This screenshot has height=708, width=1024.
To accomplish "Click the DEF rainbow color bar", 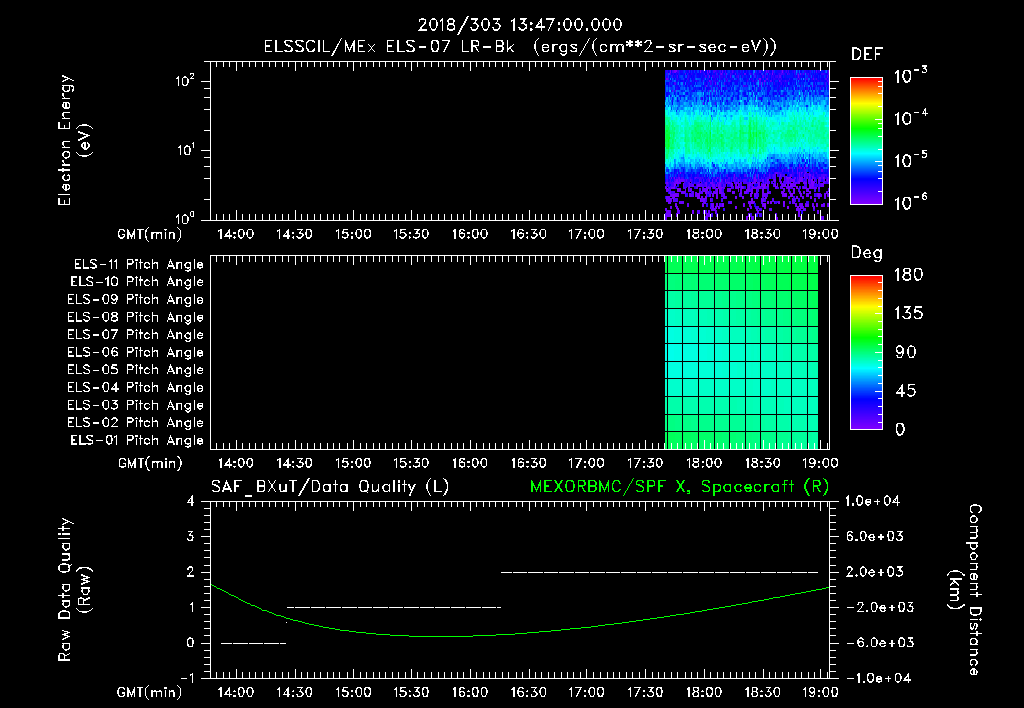I will 866,140.
